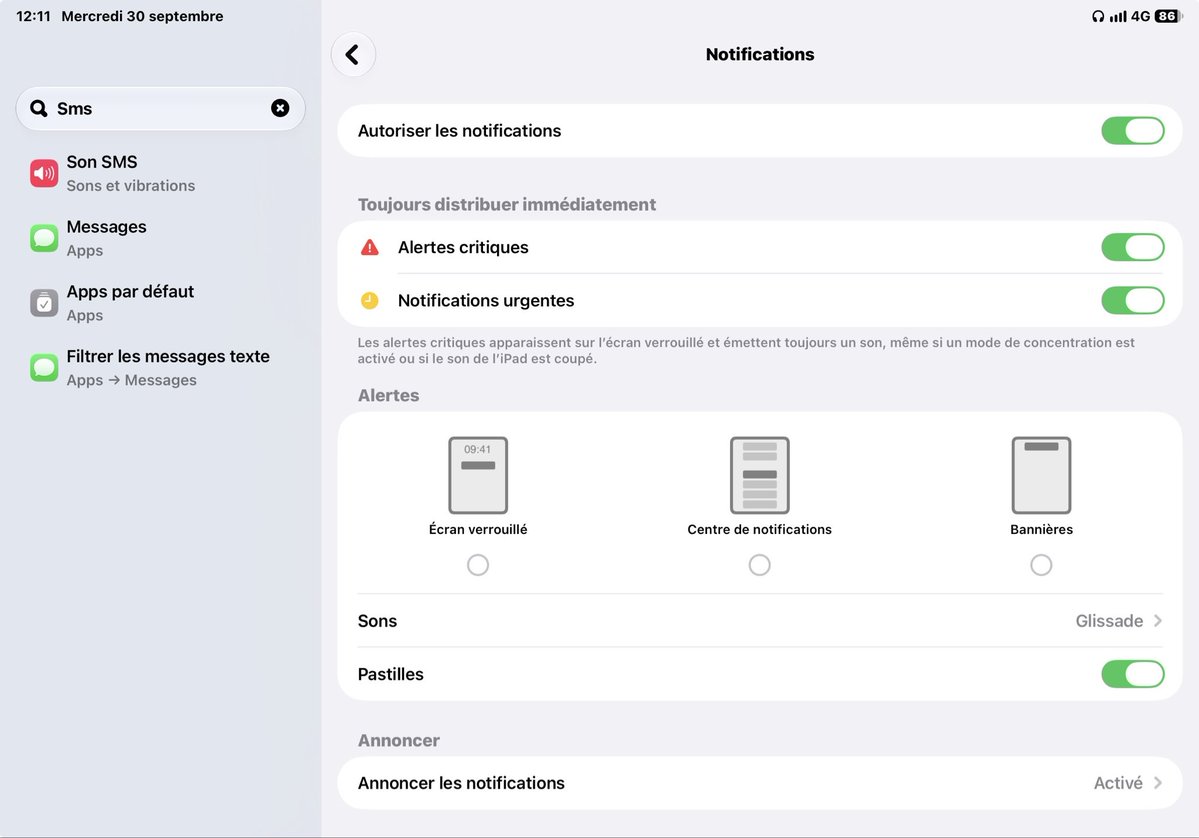Turn off Alertes critiques switch

coord(1132,247)
